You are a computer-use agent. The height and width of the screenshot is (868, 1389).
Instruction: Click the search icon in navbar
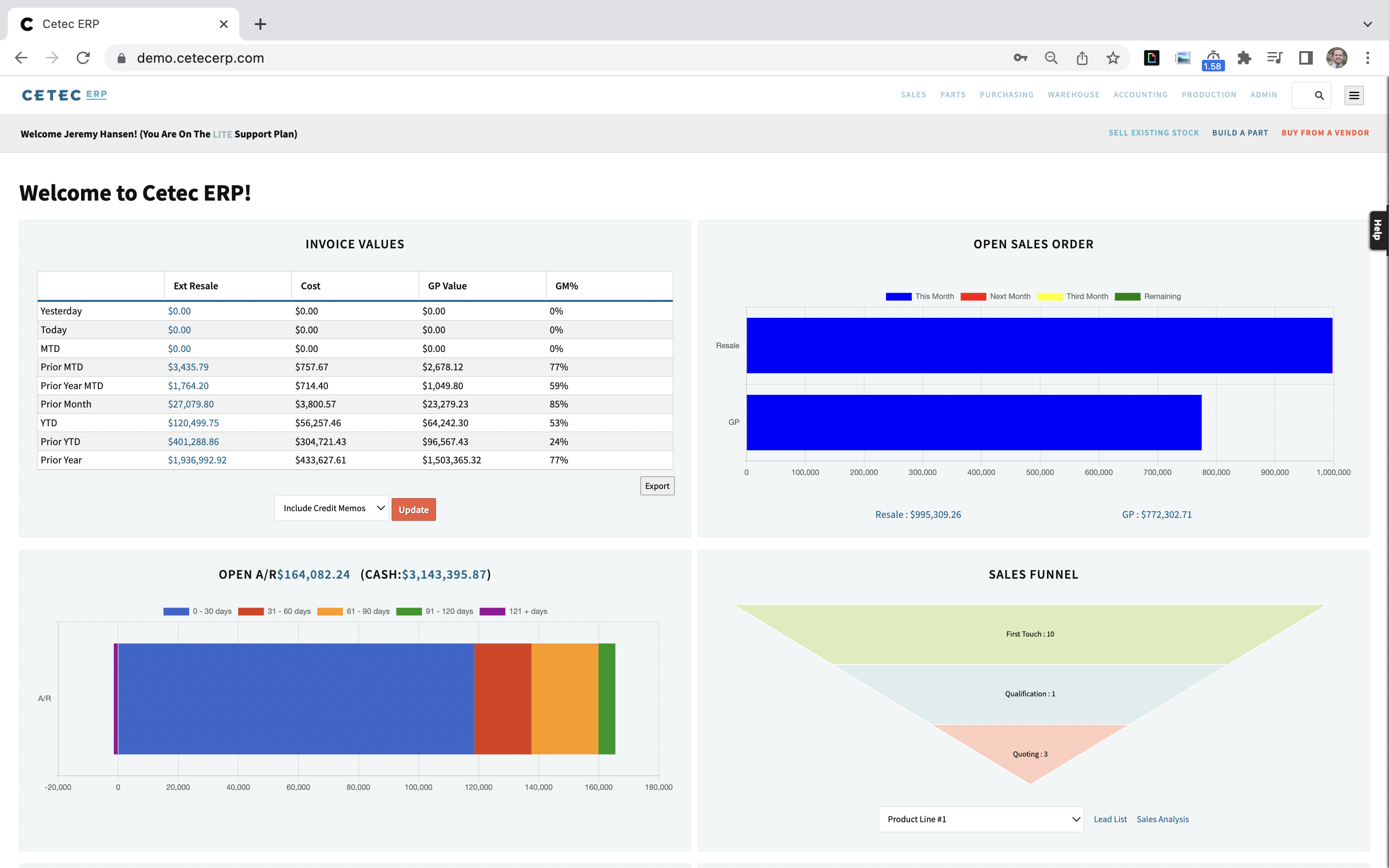(x=1319, y=95)
